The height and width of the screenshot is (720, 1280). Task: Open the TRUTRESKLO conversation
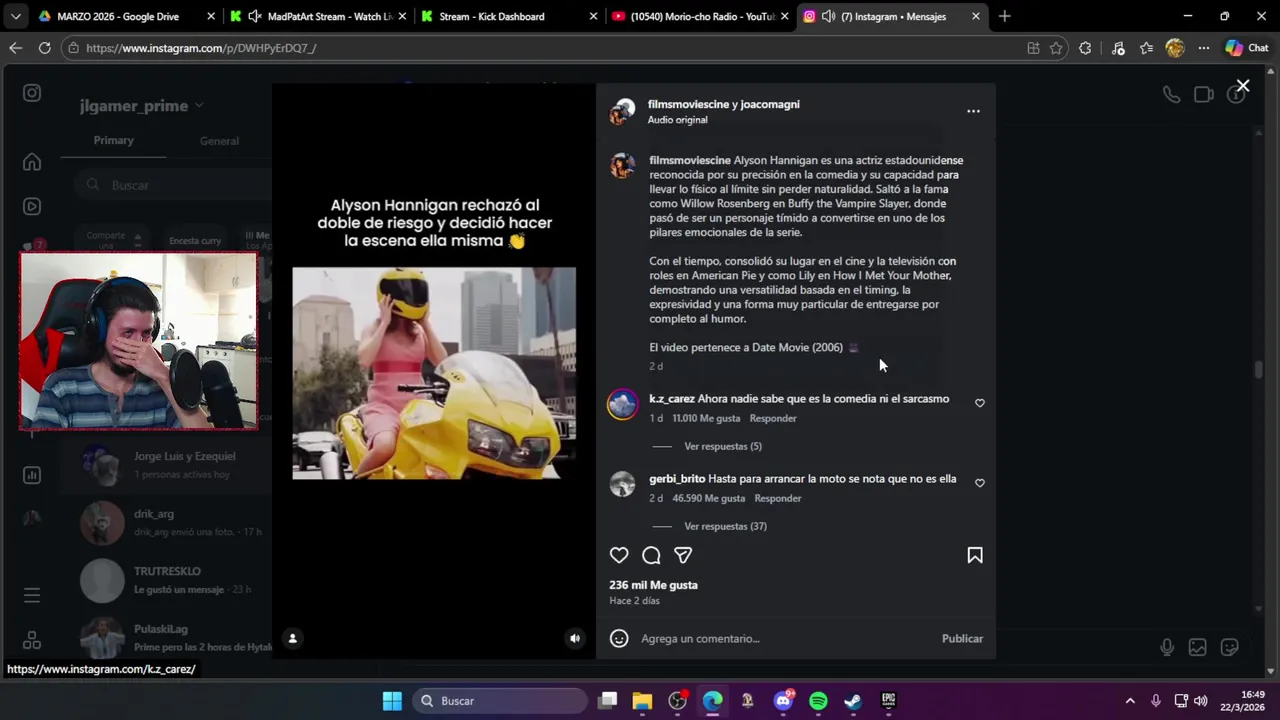coord(167,581)
